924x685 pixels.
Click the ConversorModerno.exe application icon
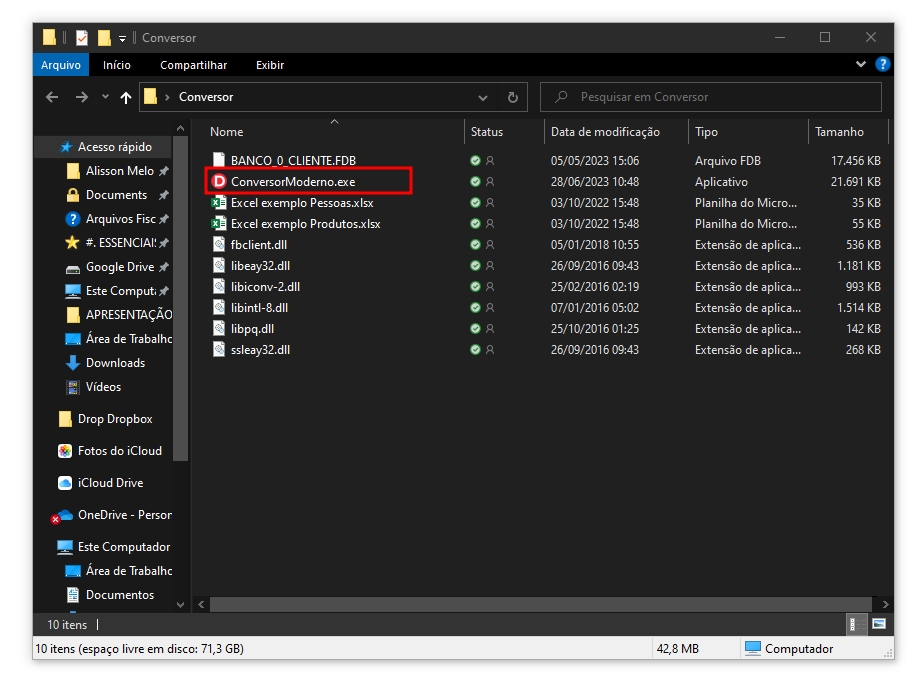220,182
